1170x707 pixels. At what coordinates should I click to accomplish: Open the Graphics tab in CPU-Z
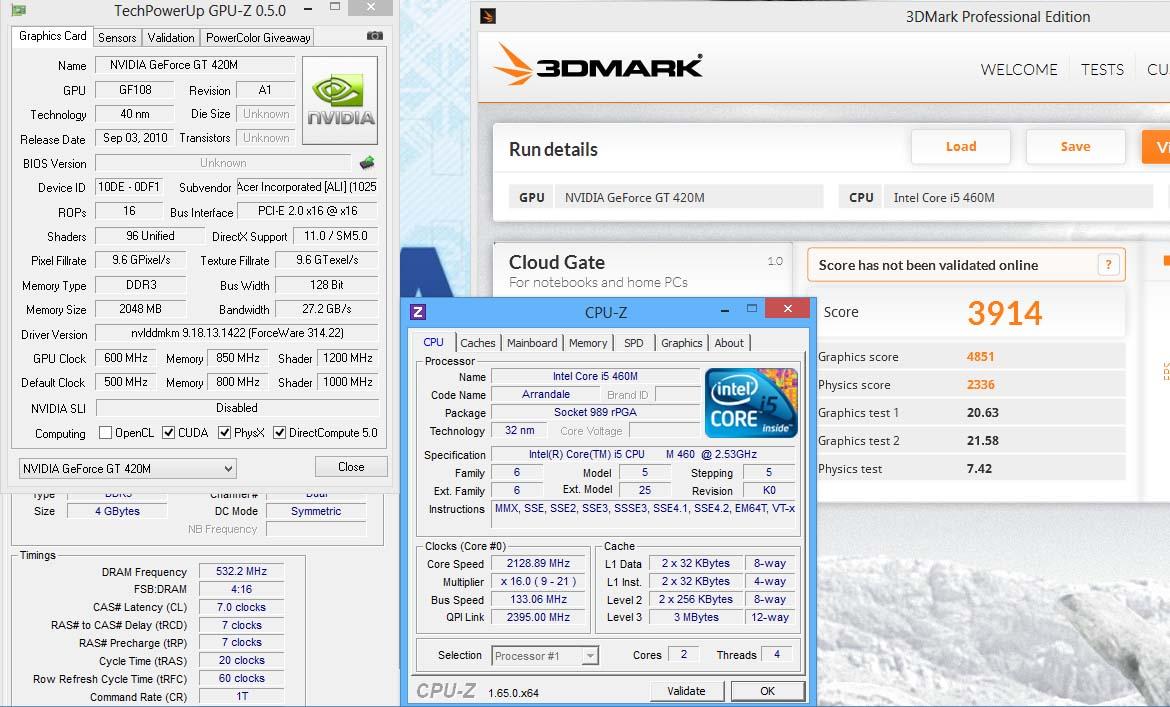pyautogui.click(x=681, y=343)
